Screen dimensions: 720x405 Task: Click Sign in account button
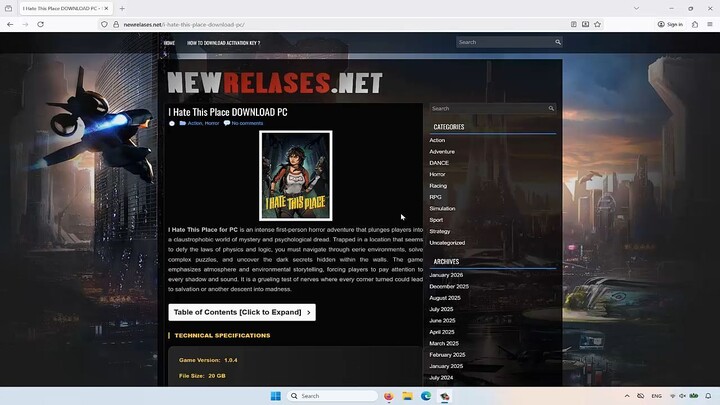point(670,24)
